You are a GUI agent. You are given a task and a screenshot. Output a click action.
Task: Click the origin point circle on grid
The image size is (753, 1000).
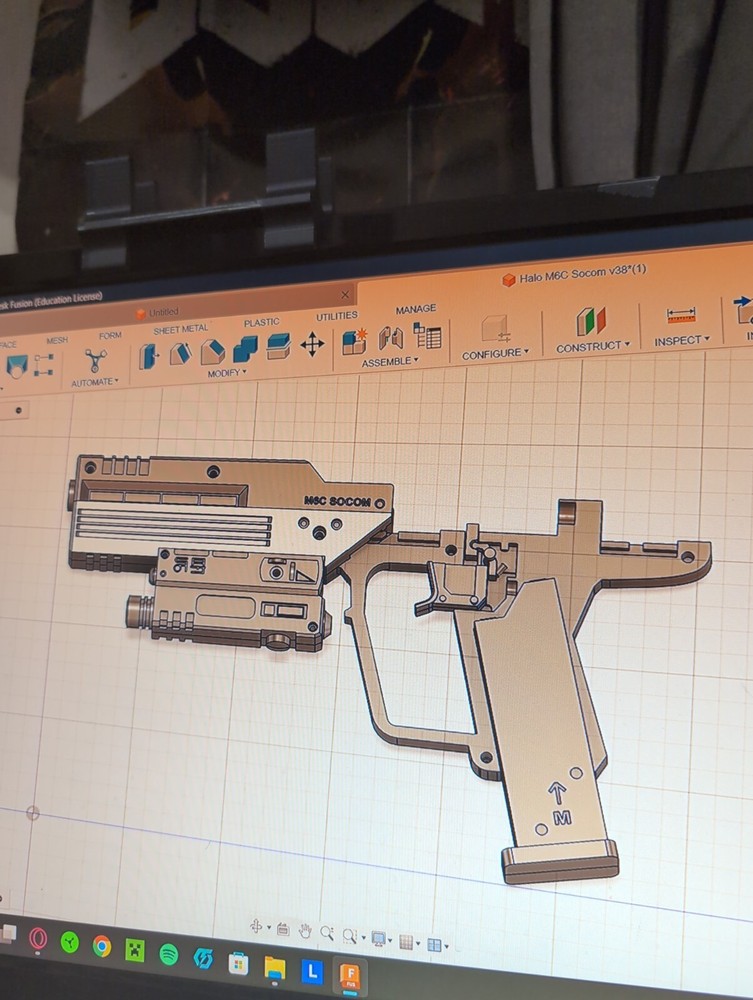pos(33,812)
